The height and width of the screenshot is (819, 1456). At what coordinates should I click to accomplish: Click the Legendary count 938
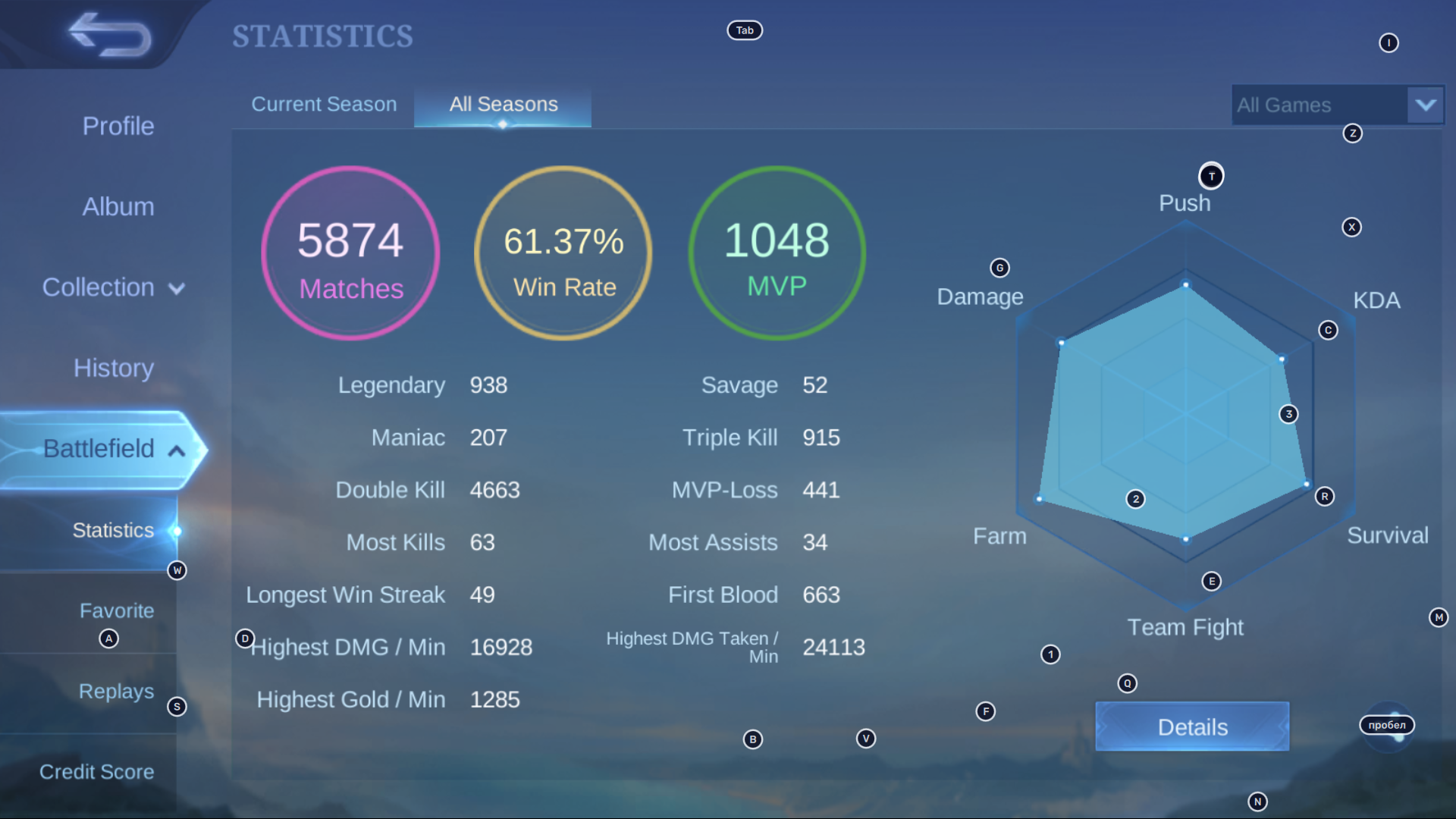488,385
